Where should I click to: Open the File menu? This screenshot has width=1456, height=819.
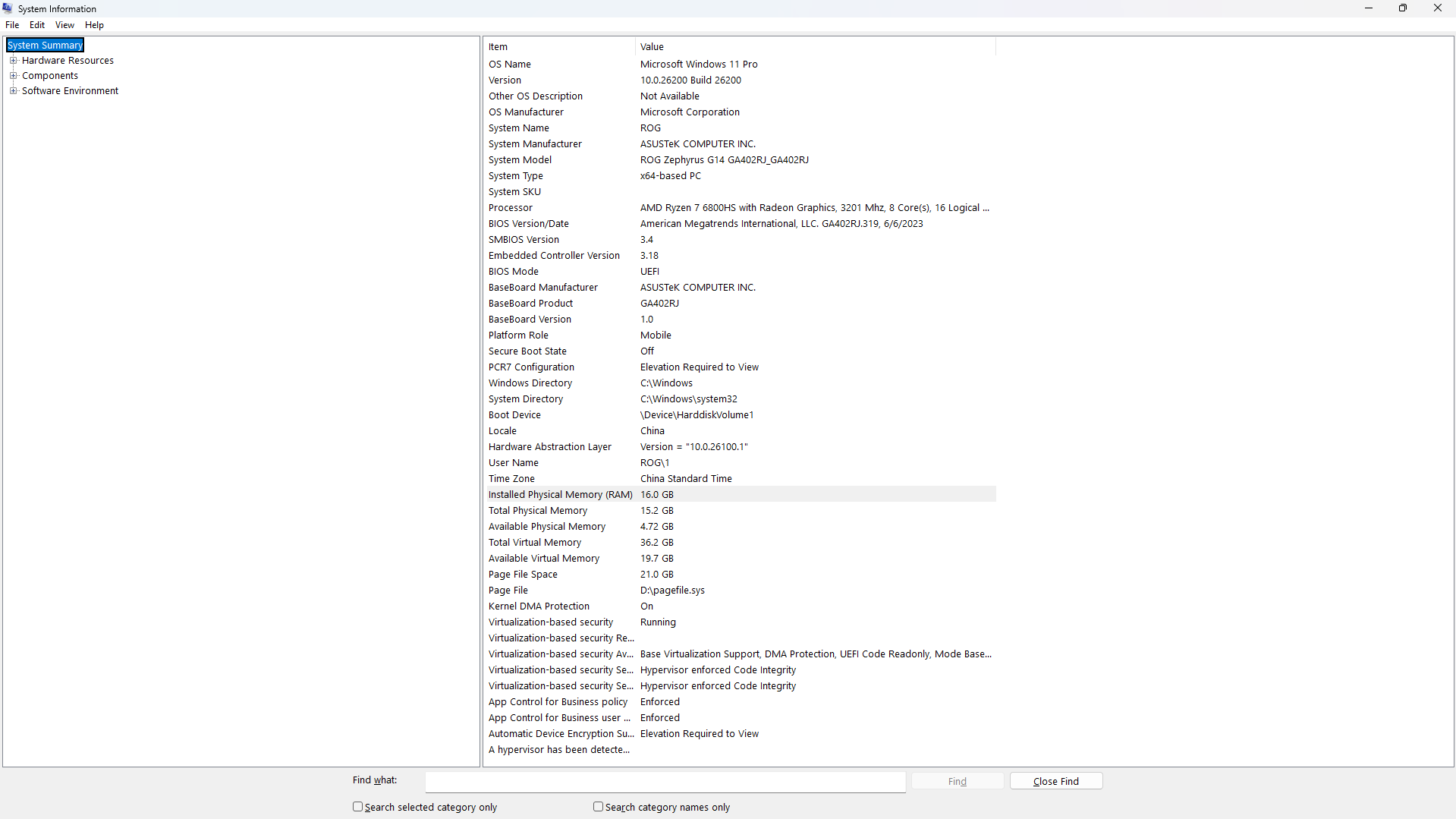click(x=12, y=25)
